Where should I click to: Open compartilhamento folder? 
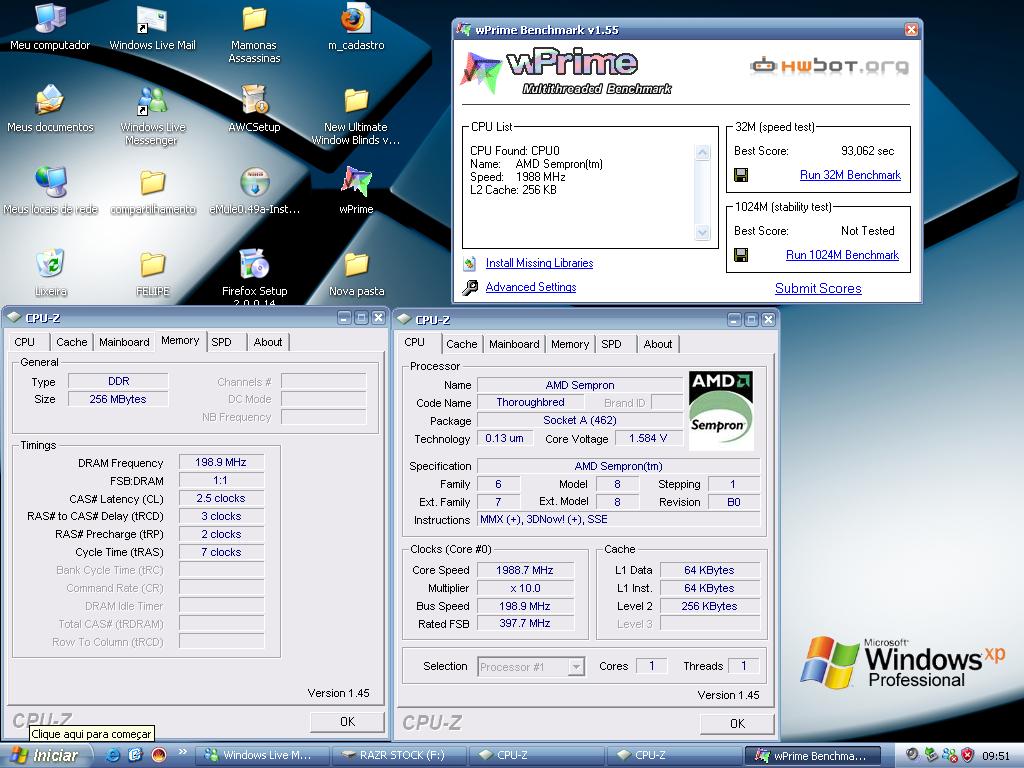152,191
